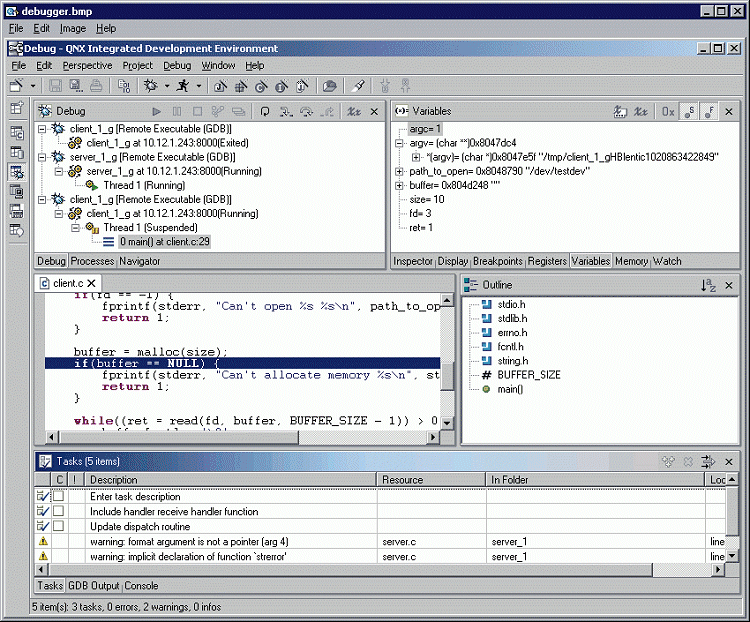Open the Run launch dropdown arrow
This screenshot has height=622, width=750.
[x=199, y=86]
